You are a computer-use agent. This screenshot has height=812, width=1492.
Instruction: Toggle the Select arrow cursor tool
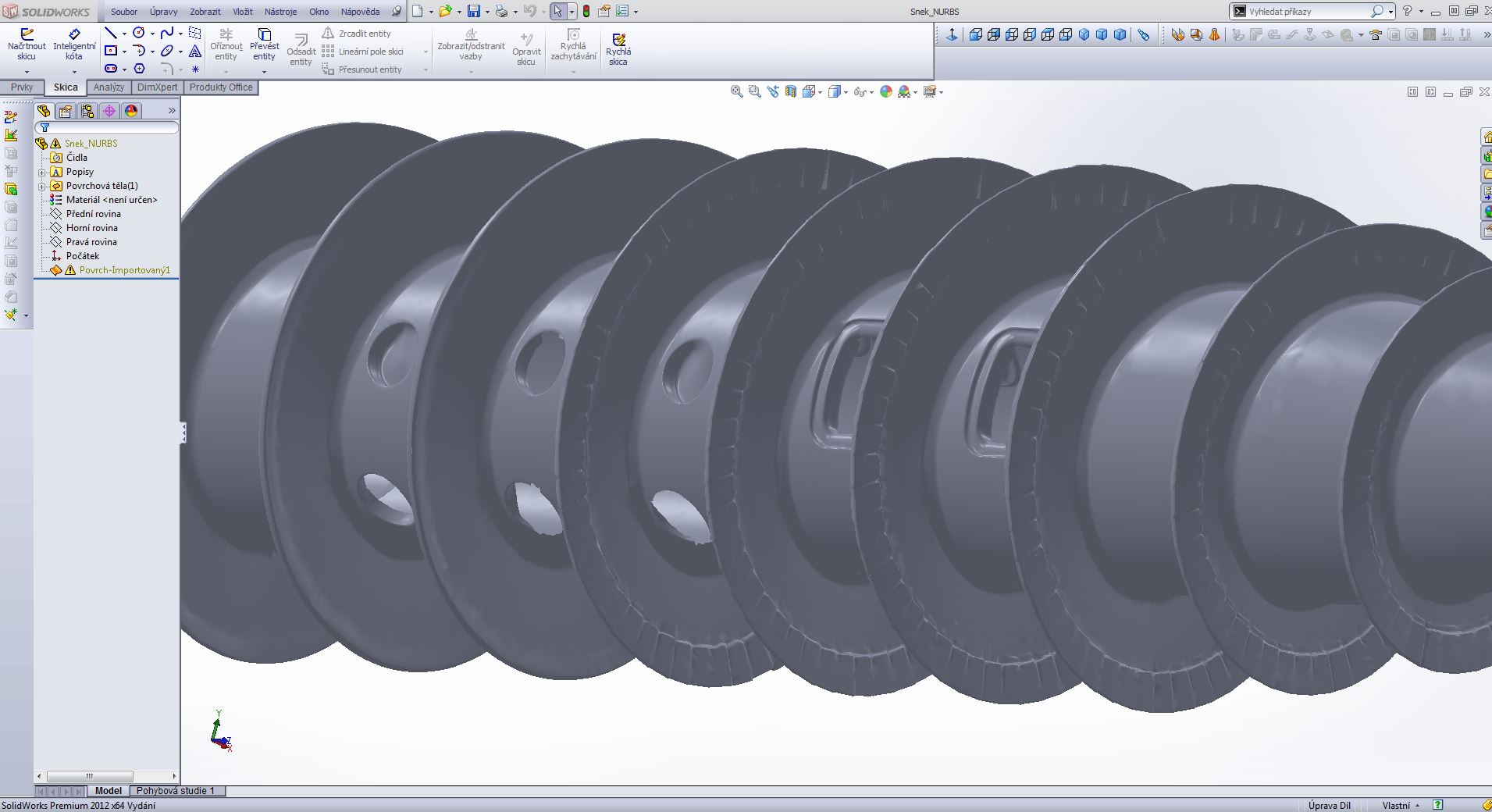[x=557, y=12]
